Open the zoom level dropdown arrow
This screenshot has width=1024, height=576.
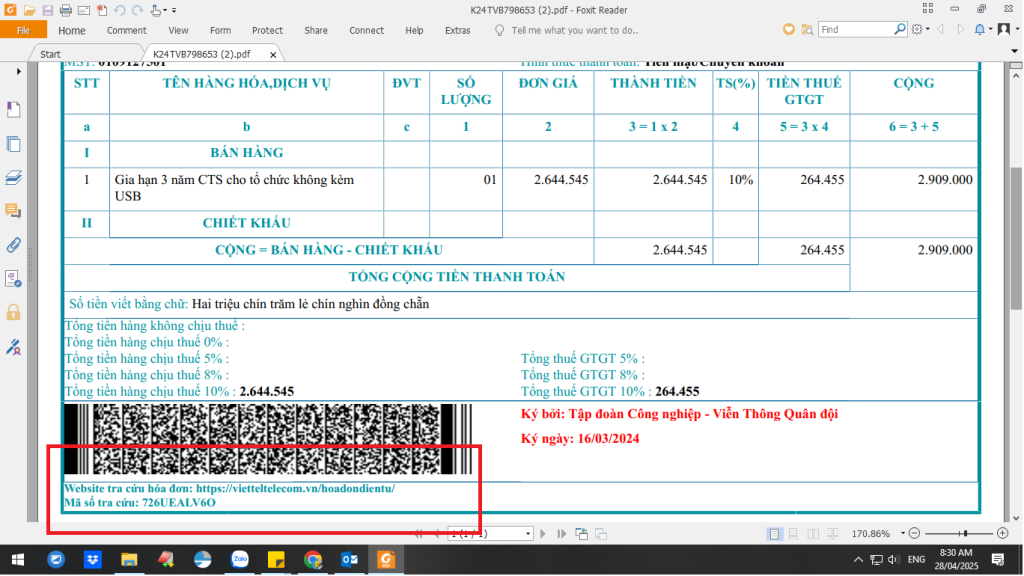[x=903, y=534]
